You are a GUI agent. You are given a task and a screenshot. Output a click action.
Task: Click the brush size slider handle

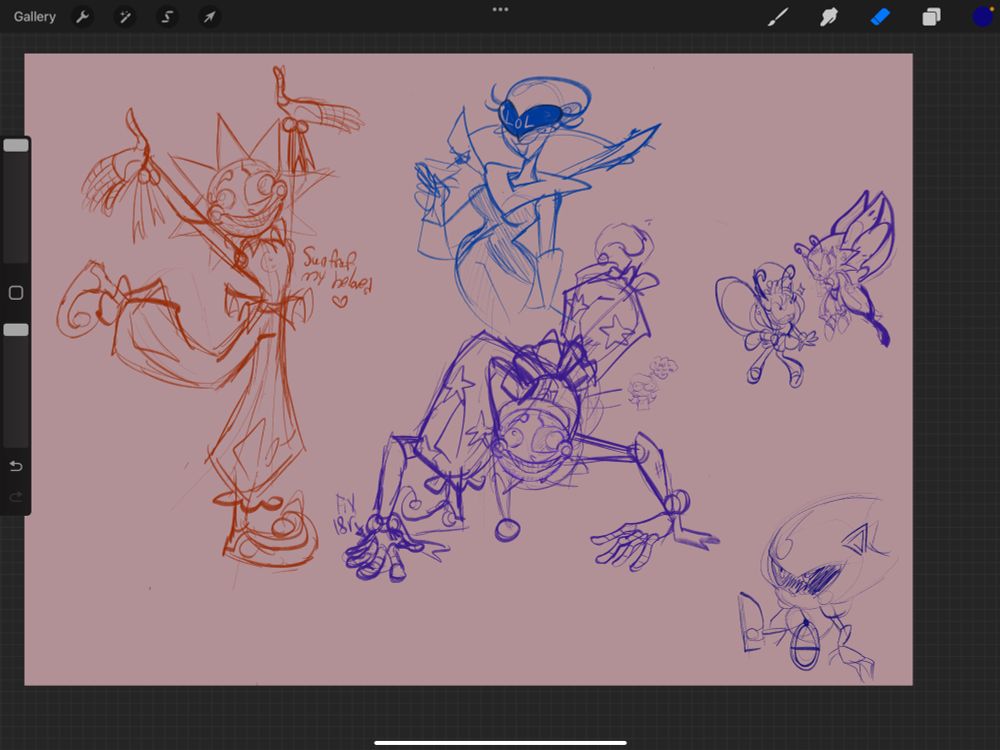[16, 145]
